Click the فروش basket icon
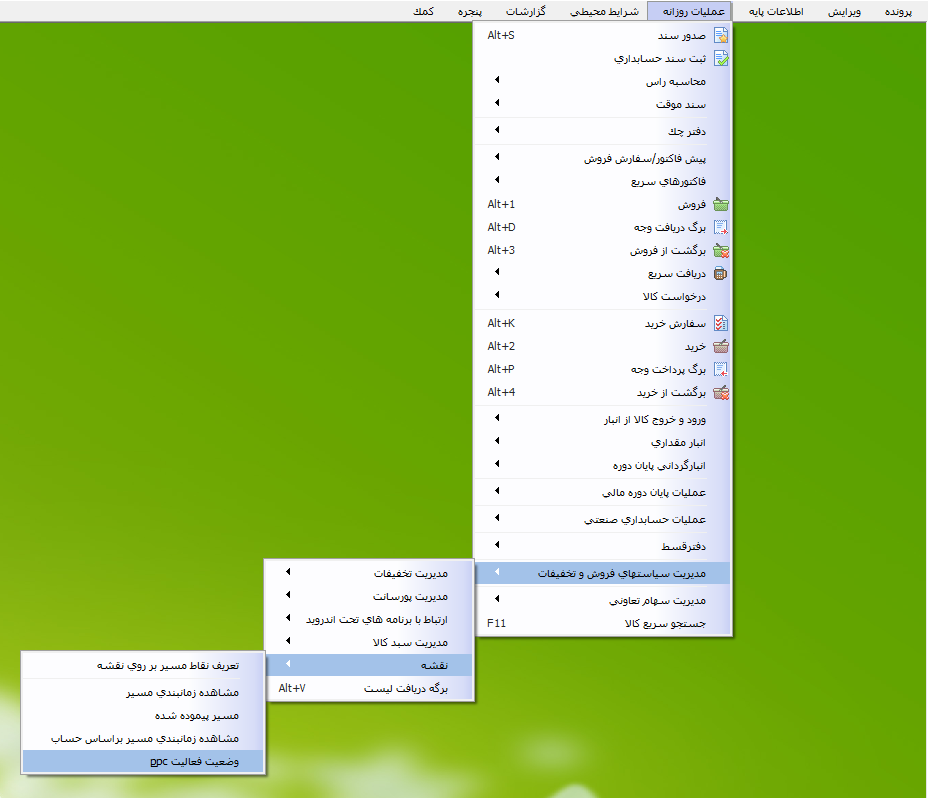 (720, 204)
